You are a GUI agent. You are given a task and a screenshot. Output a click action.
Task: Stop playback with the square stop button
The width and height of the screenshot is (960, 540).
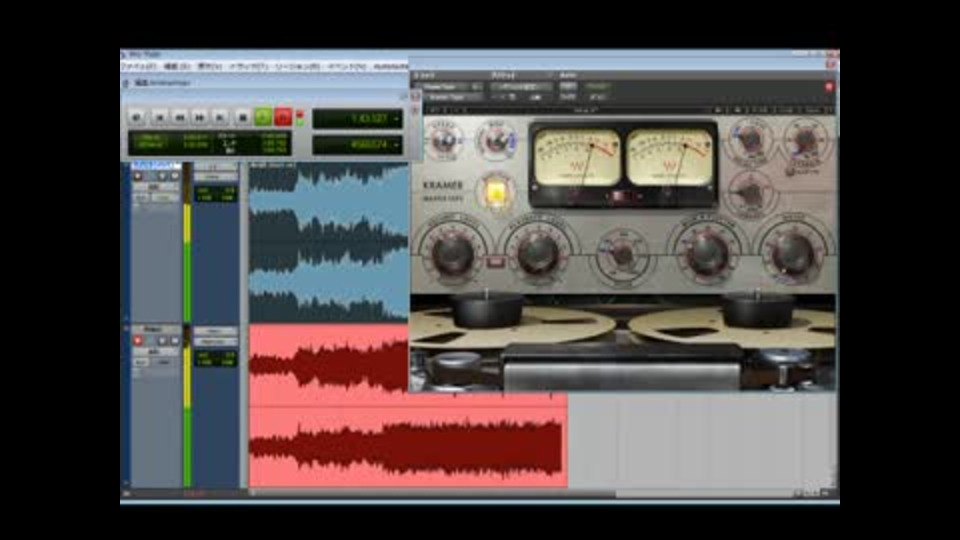(x=242, y=116)
